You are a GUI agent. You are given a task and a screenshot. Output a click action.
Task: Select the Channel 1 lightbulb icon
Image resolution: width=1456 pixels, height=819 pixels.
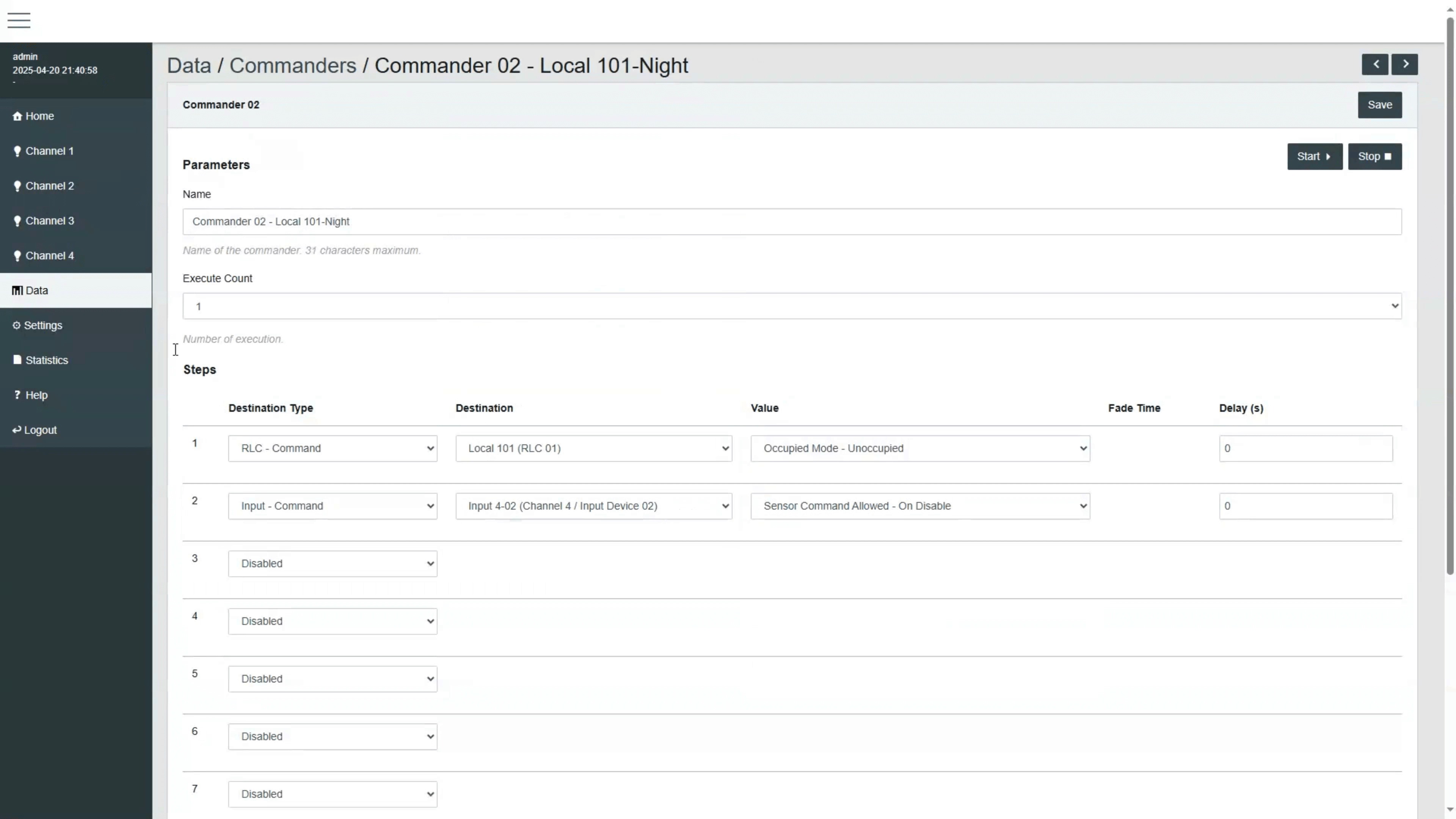pyautogui.click(x=17, y=151)
